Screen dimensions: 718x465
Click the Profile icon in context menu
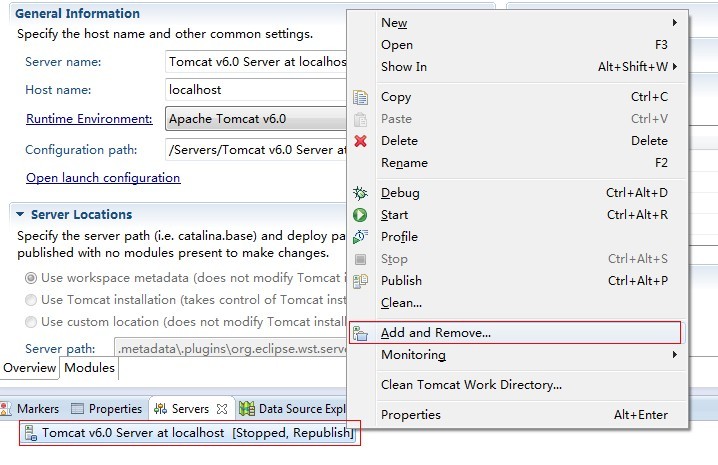point(360,237)
